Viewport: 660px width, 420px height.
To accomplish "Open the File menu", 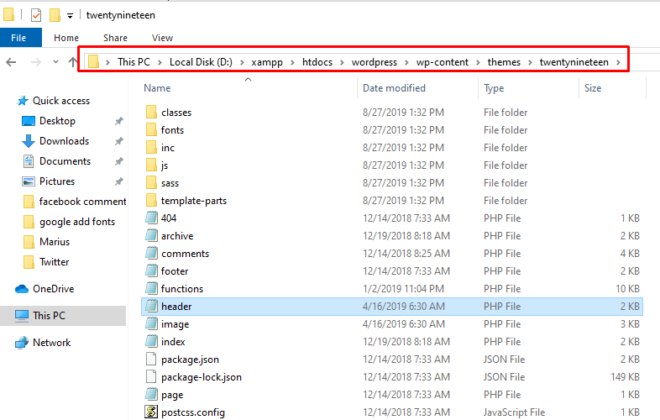I will tap(19, 38).
